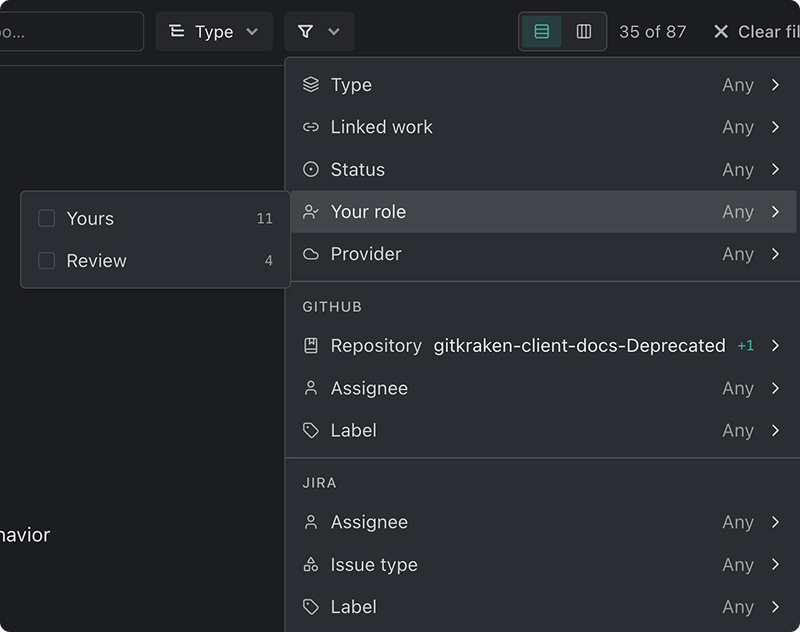This screenshot has width=800, height=632.
Task: Click the Yours count 11
Action: coord(264,218)
